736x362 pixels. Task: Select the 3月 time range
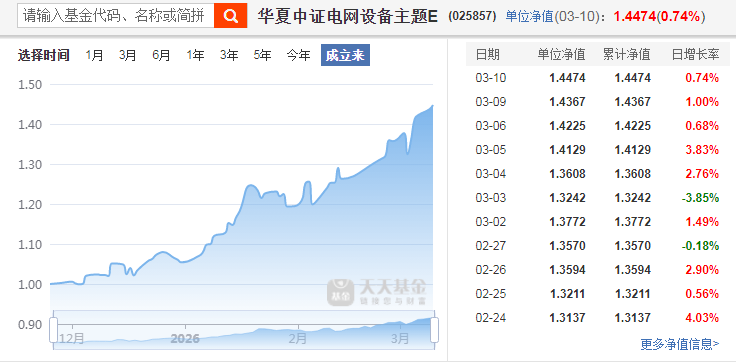click(127, 55)
